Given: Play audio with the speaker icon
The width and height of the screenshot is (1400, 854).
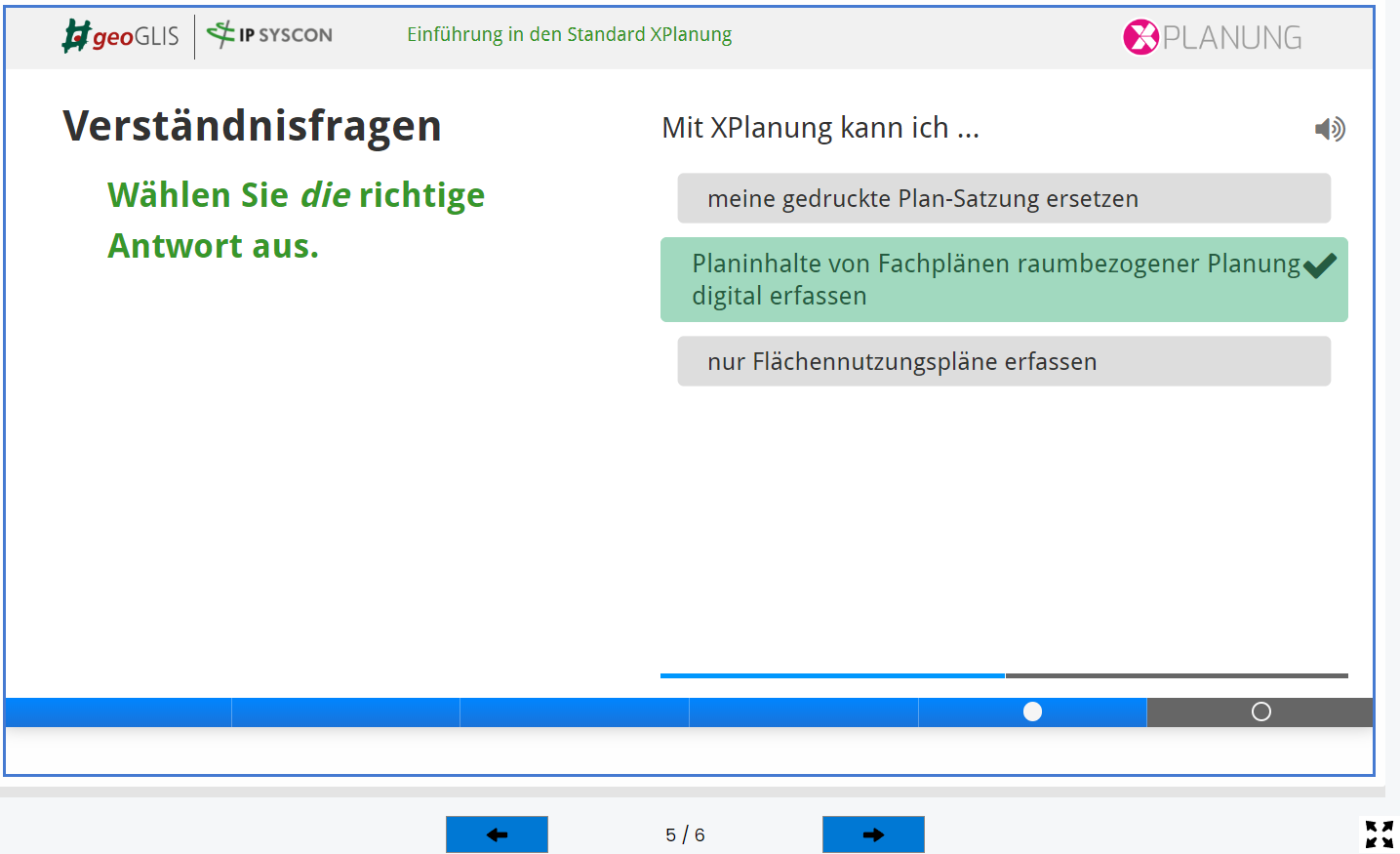Looking at the screenshot, I should [x=1329, y=129].
